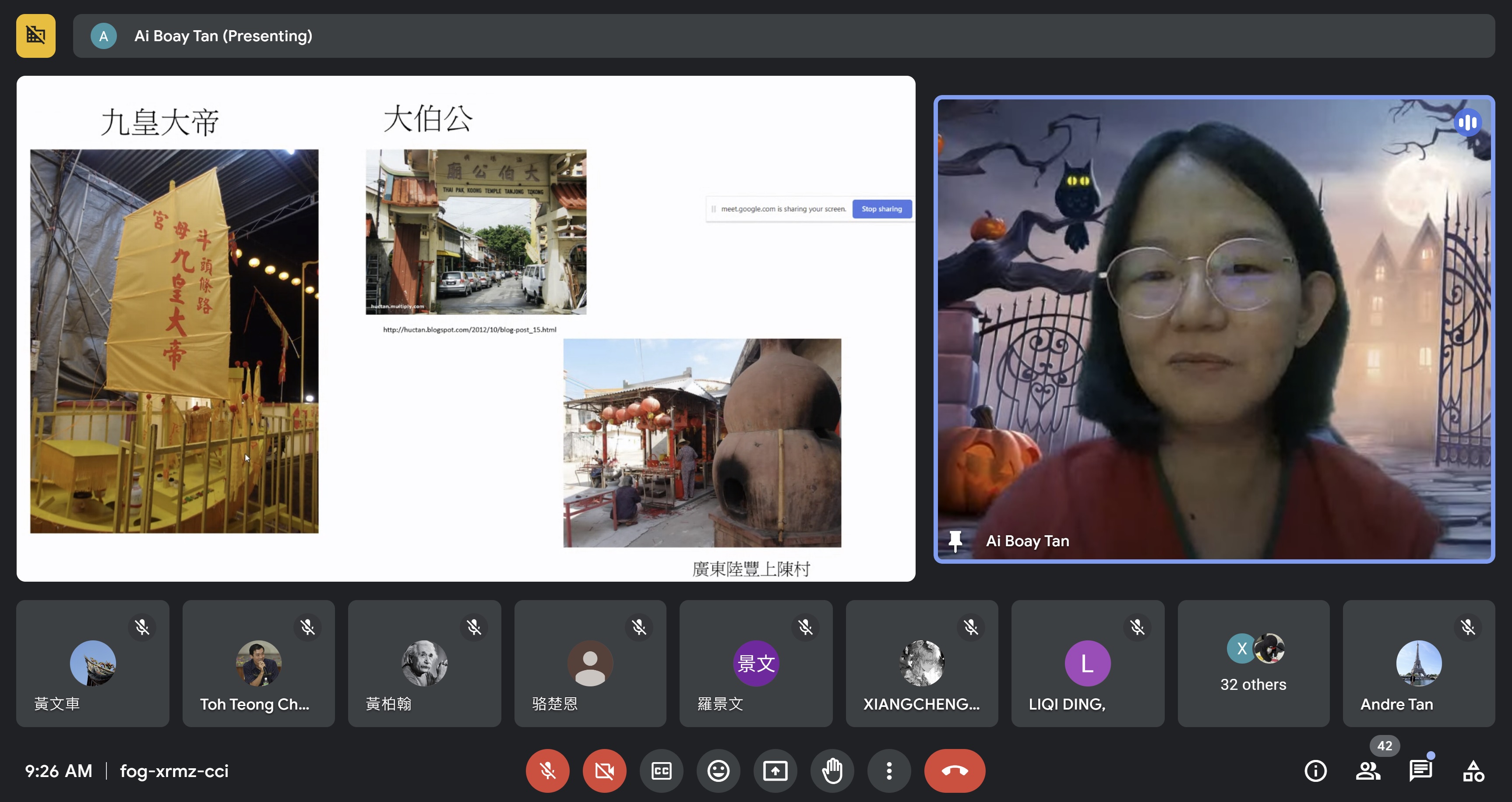Open the three-dot more options menu
1512x802 pixels.
coord(888,771)
